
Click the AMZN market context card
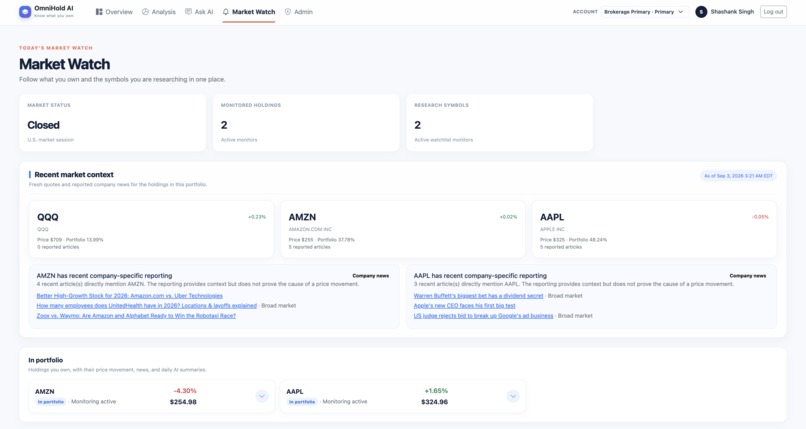403,229
